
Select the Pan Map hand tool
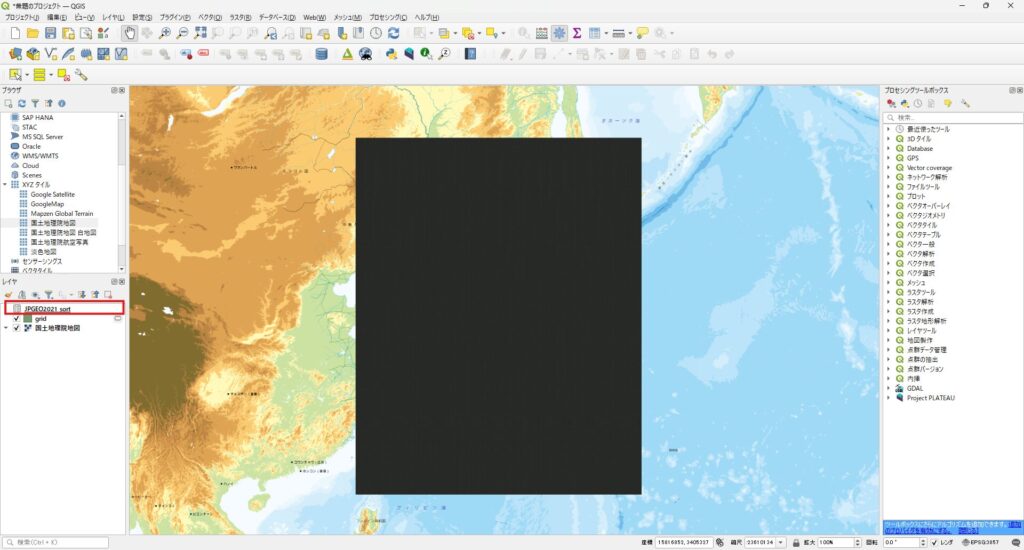(x=129, y=33)
